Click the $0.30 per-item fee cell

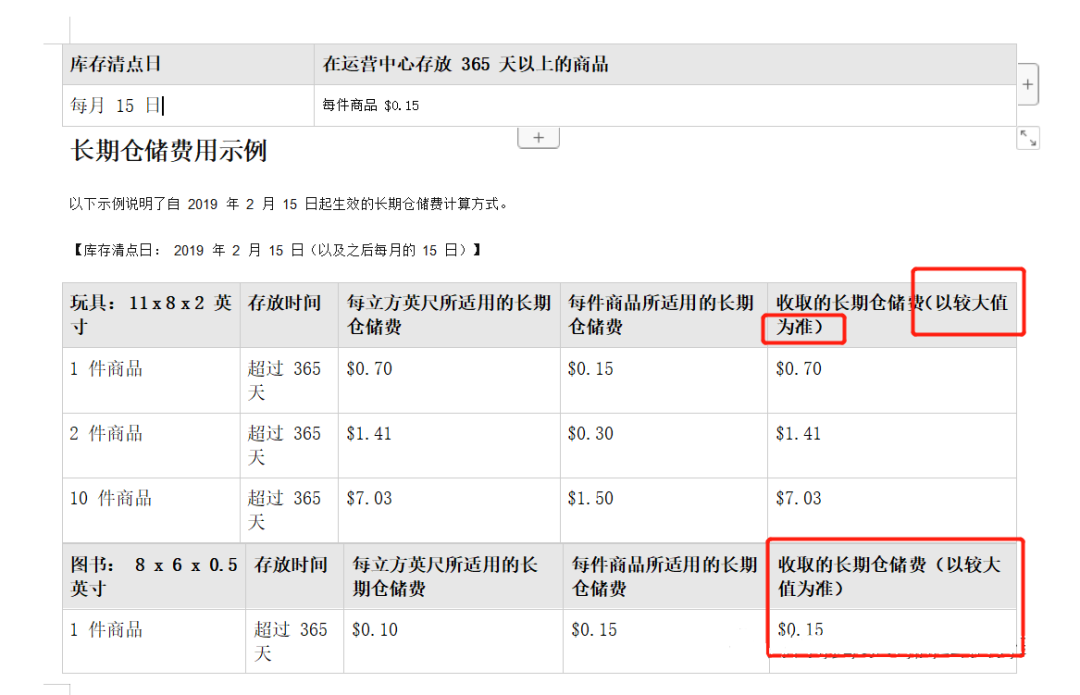(x=664, y=446)
